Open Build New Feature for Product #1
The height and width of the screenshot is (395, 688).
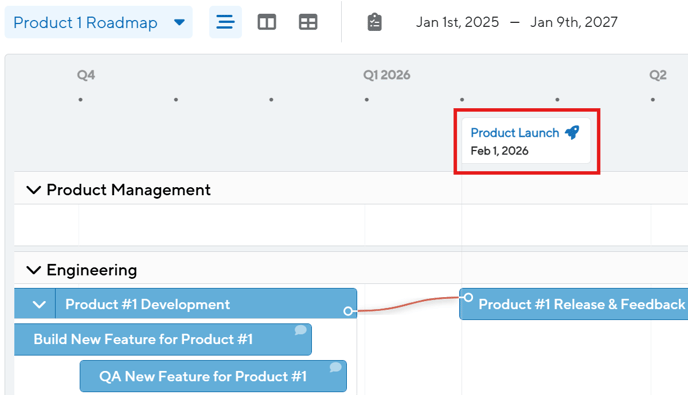(x=163, y=339)
